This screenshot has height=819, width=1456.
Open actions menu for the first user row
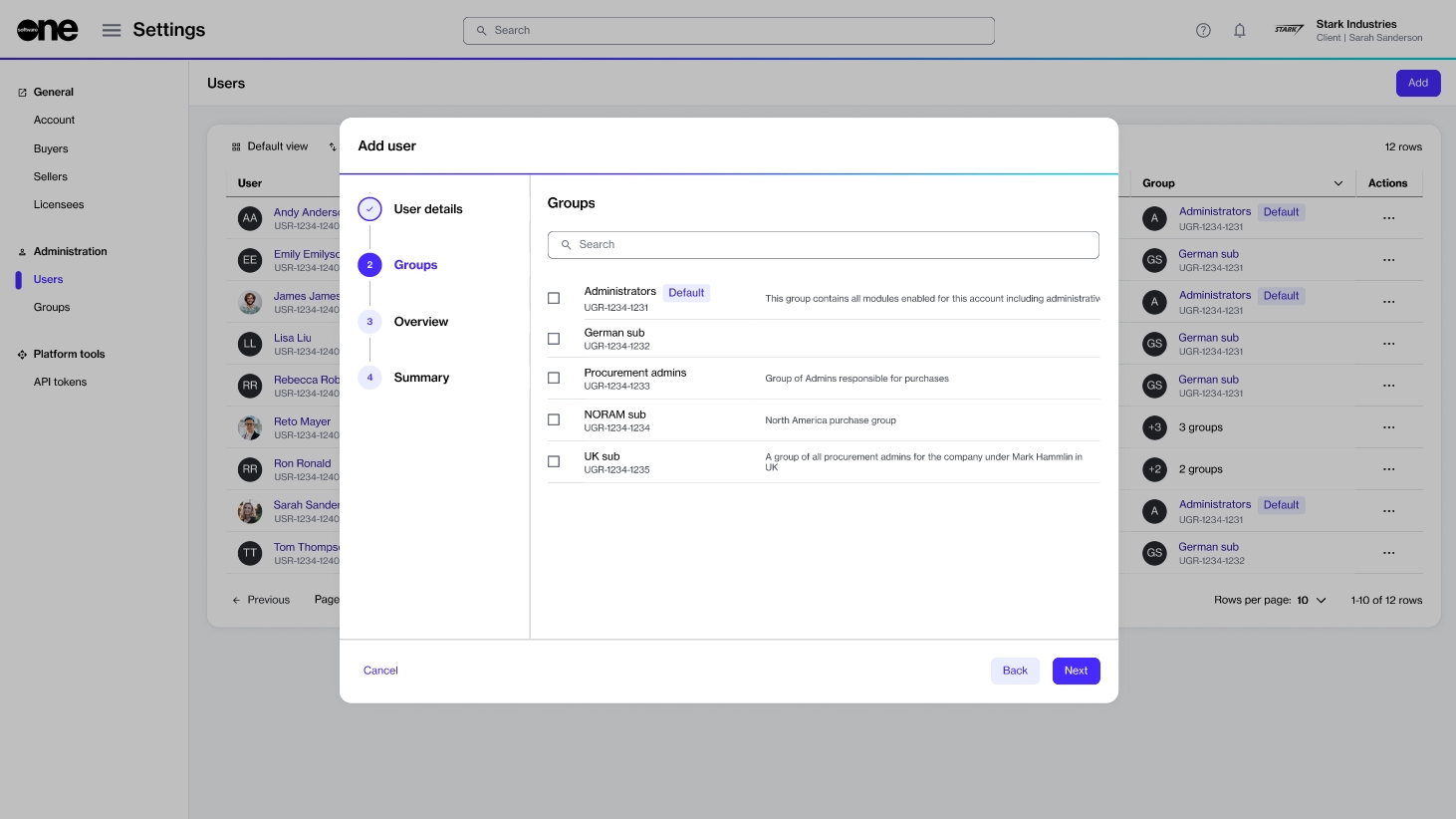(x=1388, y=218)
